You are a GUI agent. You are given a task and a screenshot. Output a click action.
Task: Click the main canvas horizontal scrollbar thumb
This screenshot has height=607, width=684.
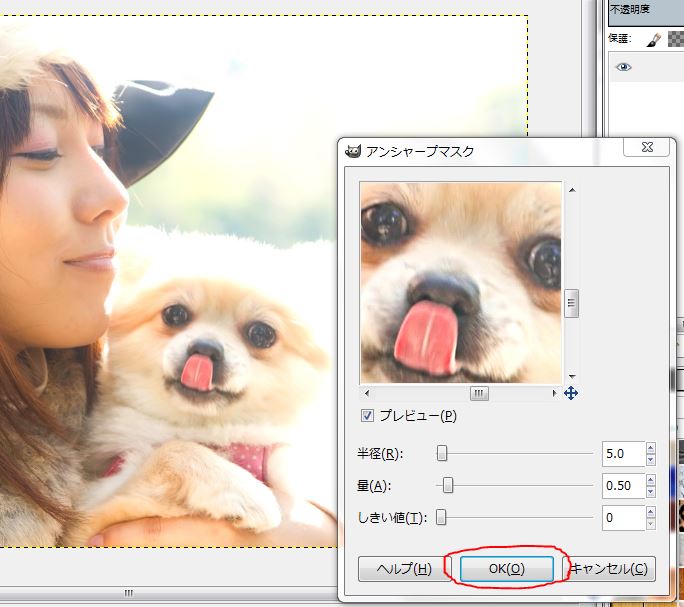click(128, 593)
